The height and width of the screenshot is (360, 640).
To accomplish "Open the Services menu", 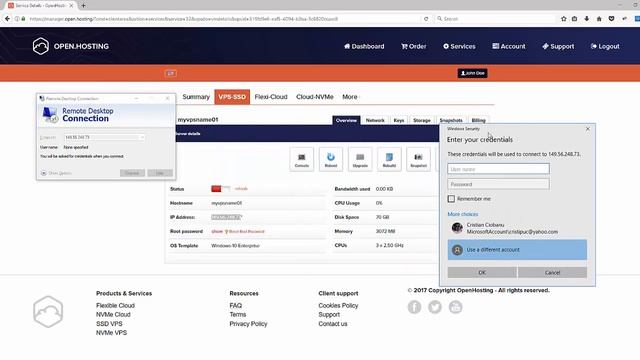I will coord(459,46).
